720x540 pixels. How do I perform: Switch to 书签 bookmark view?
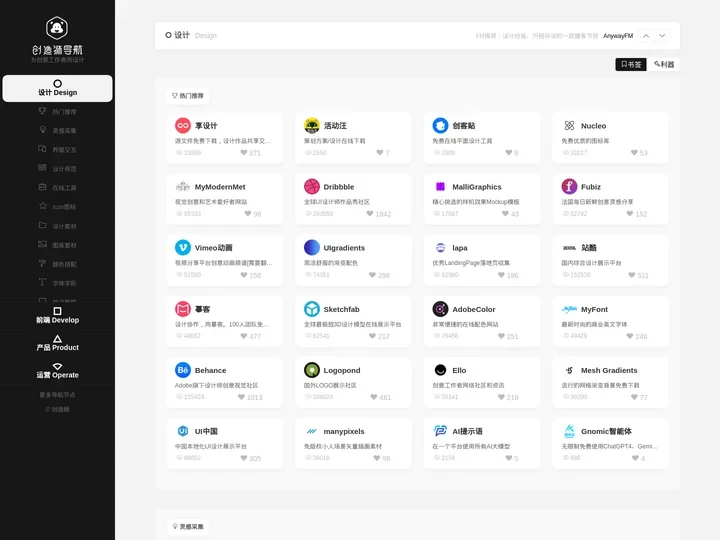click(x=631, y=64)
